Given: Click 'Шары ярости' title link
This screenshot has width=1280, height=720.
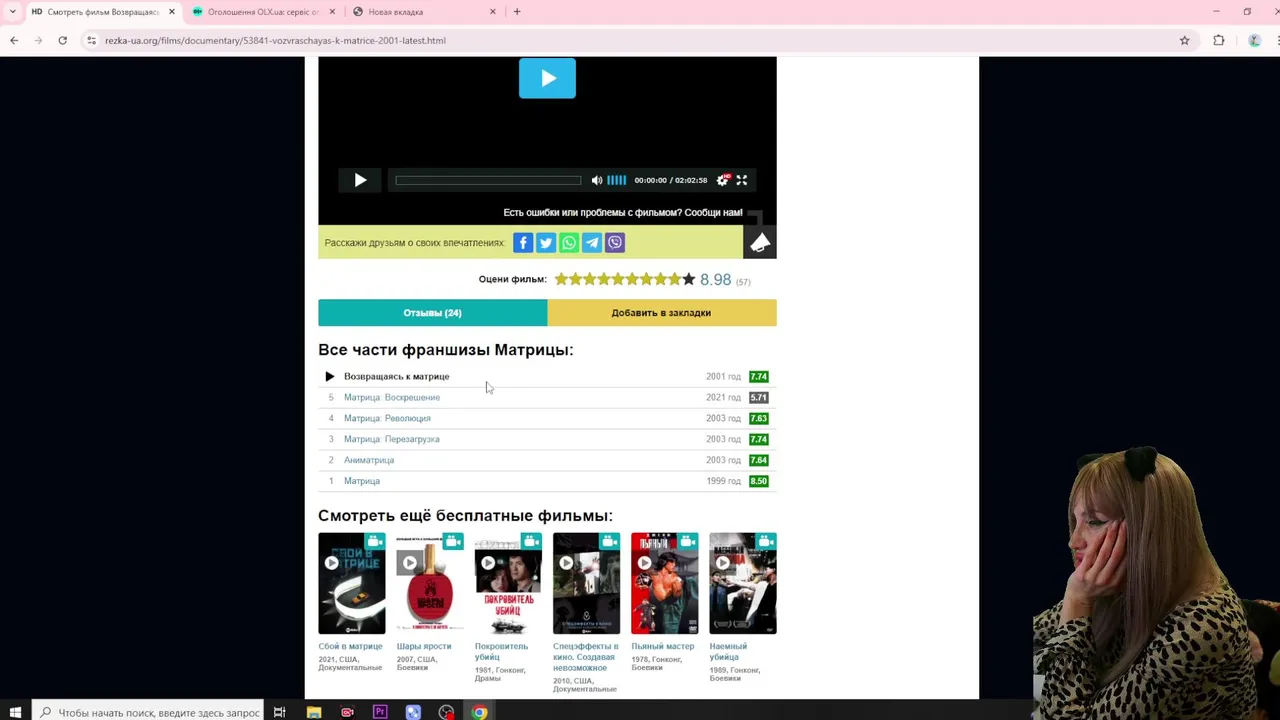Looking at the screenshot, I should (424, 646).
